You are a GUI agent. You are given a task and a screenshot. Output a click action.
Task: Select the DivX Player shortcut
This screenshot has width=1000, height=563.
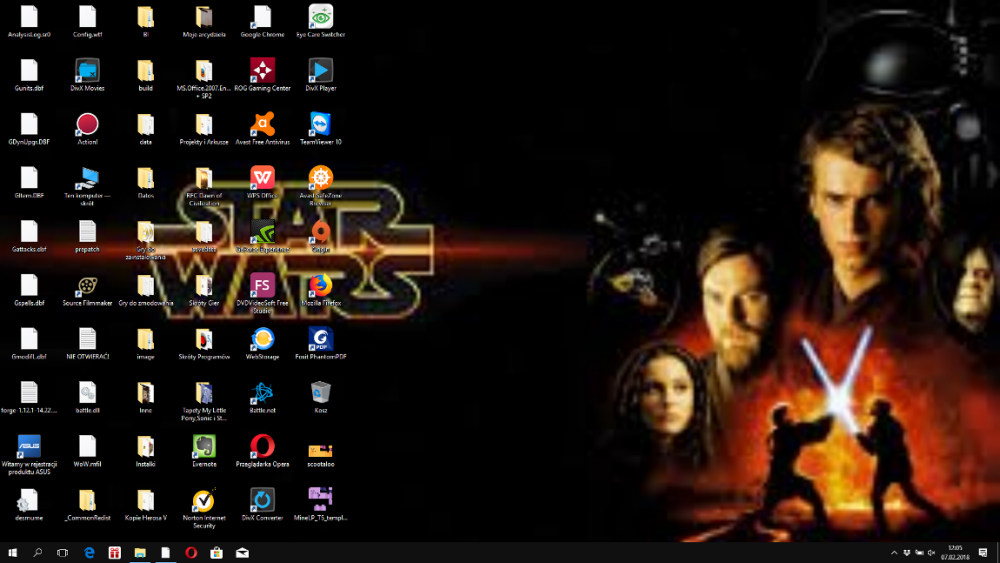click(320, 71)
